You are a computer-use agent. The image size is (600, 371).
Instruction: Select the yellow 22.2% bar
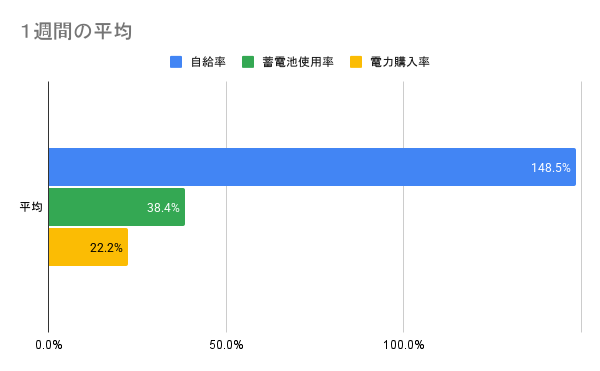click(x=88, y=247)
